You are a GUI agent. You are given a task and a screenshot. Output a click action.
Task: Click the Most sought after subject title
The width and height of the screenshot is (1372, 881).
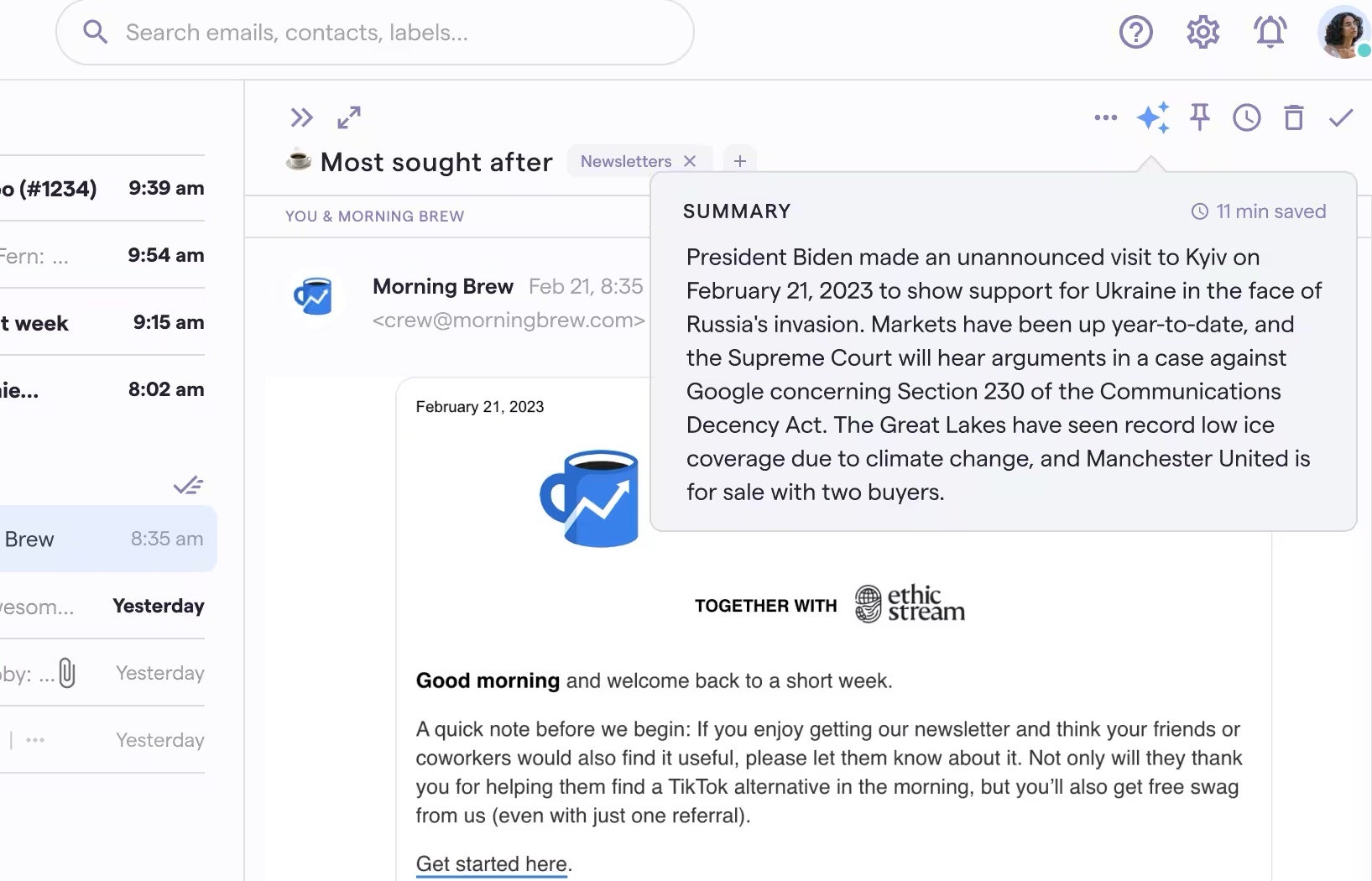point(436,162)
